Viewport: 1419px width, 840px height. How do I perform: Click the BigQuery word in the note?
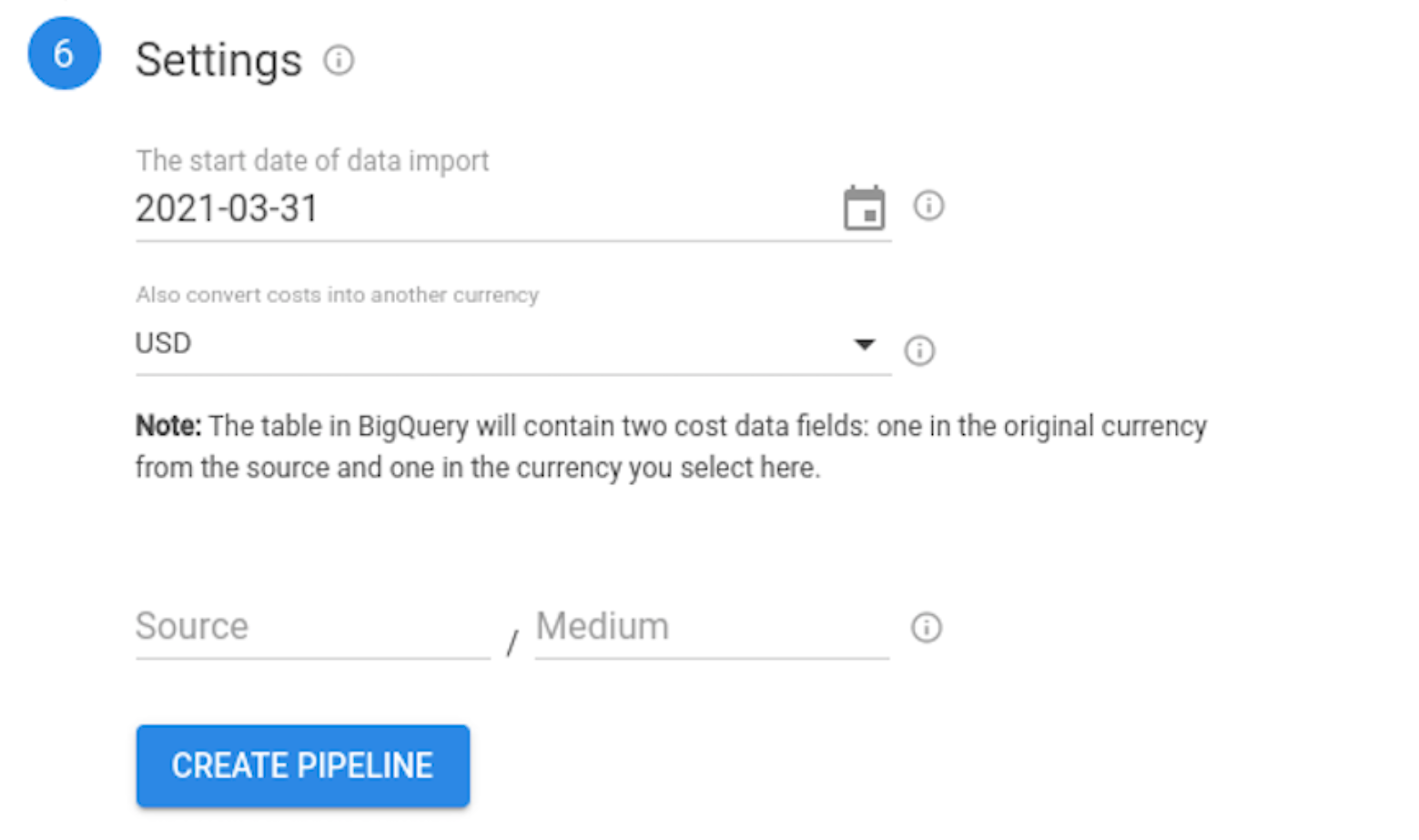click(x=413, y=426)
